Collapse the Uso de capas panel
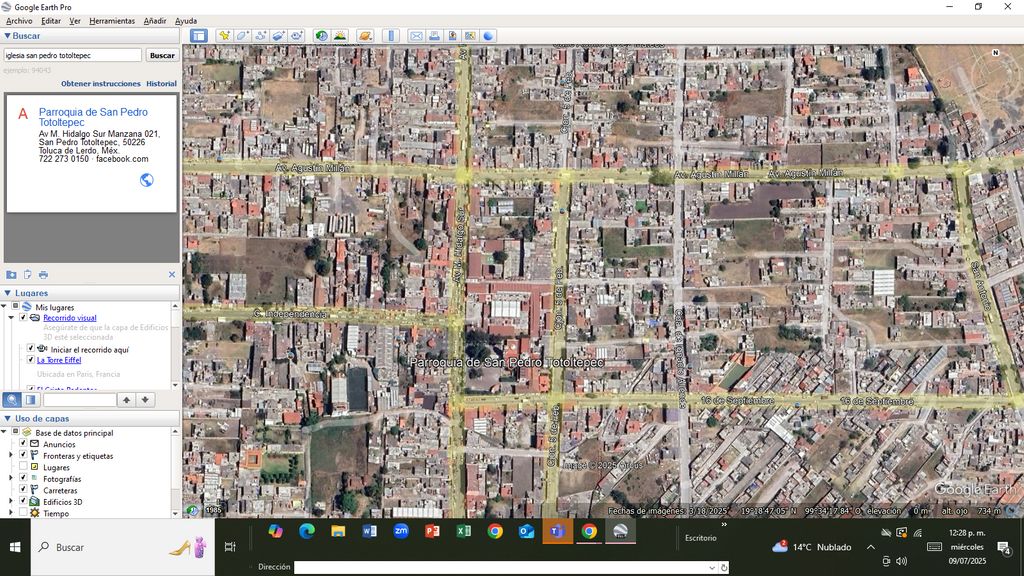Image resolution: width=1024 pixels, height=576 pixels. [7, 419]
